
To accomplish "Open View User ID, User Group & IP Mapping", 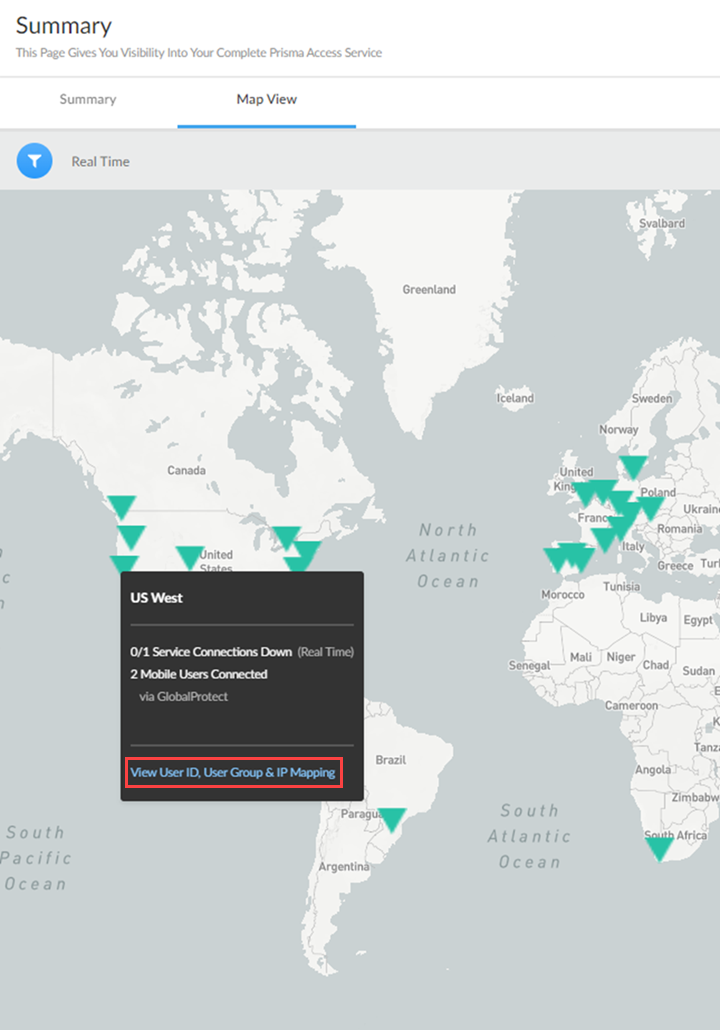I will (233, 772).
